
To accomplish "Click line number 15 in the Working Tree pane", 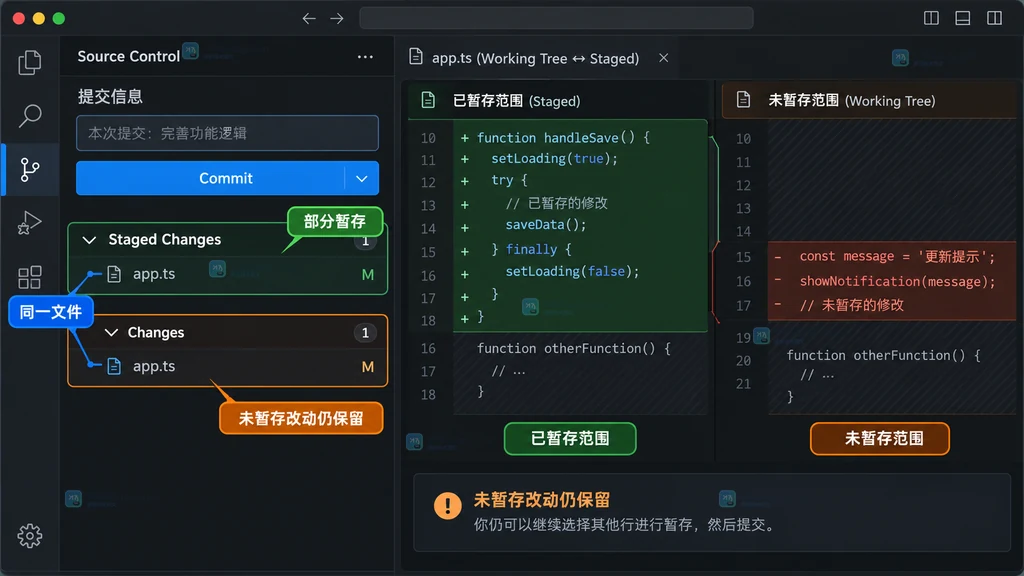I will click(743, 257).
